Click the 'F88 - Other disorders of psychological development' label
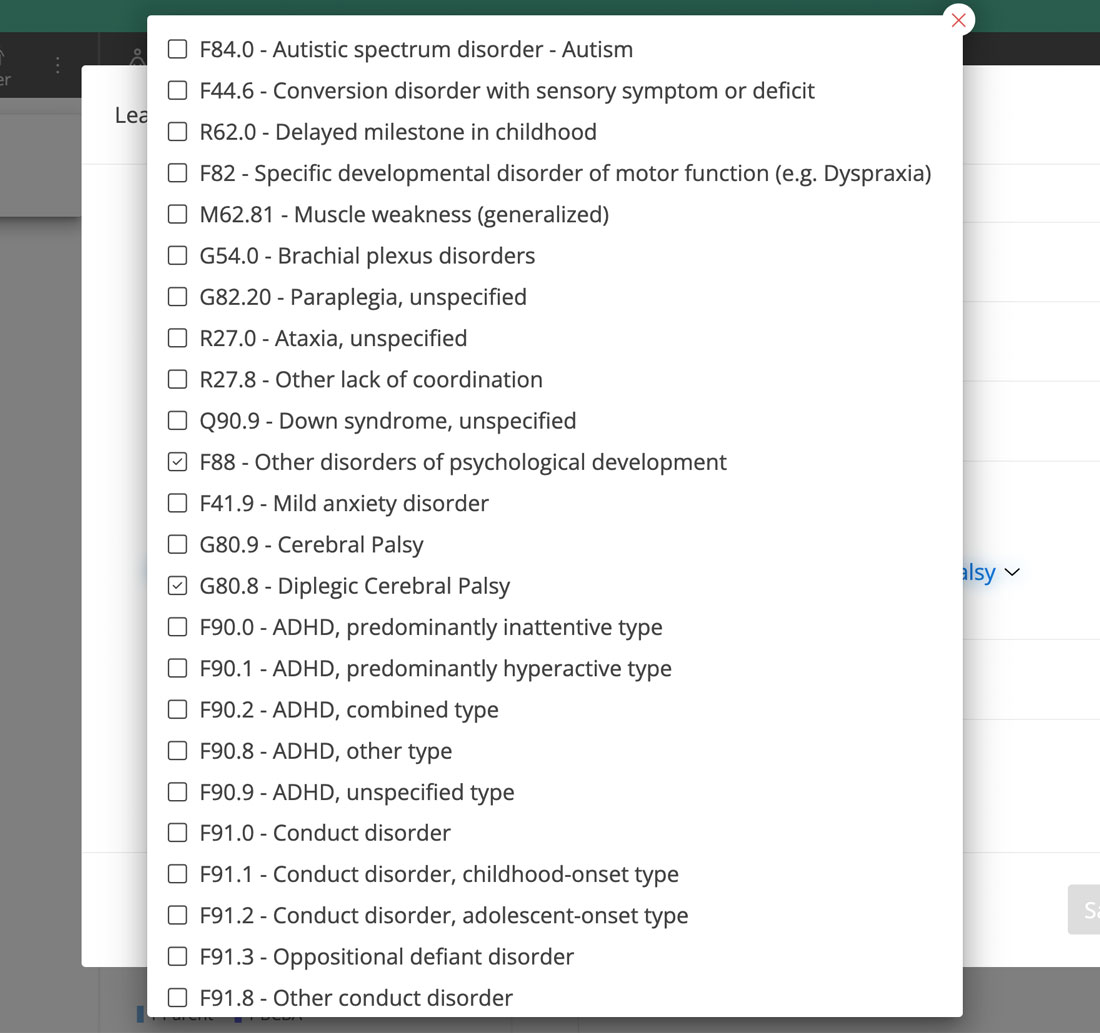 (463, 462)
